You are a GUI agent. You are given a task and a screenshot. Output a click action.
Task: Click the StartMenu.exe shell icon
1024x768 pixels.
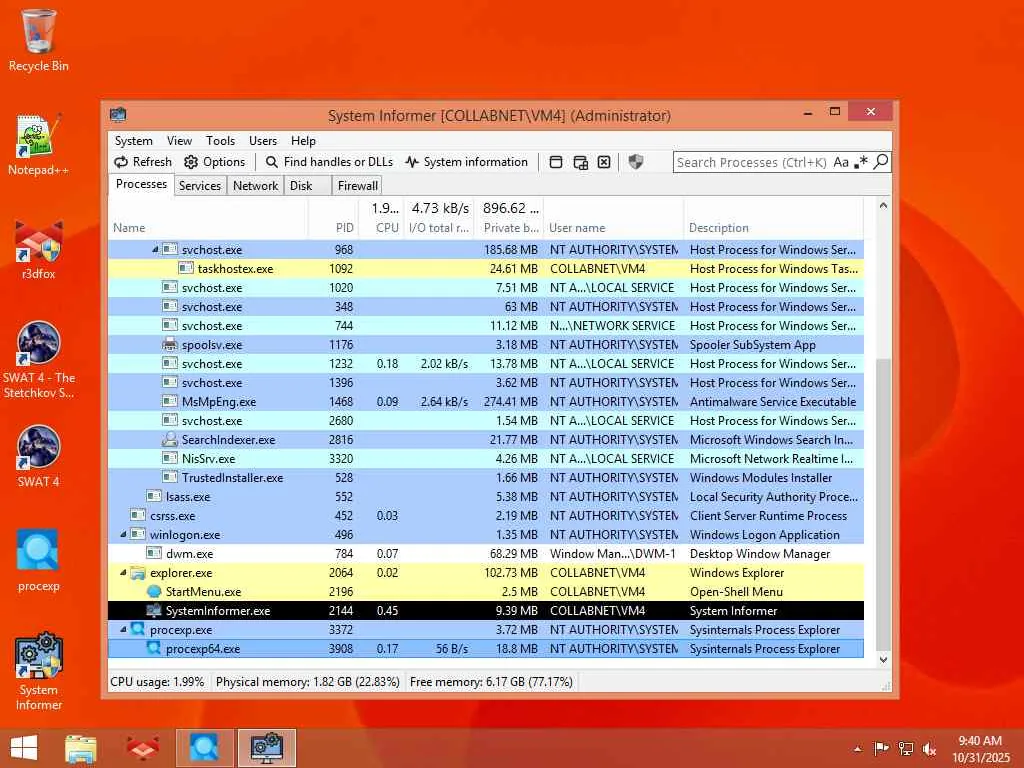point(154,592)
